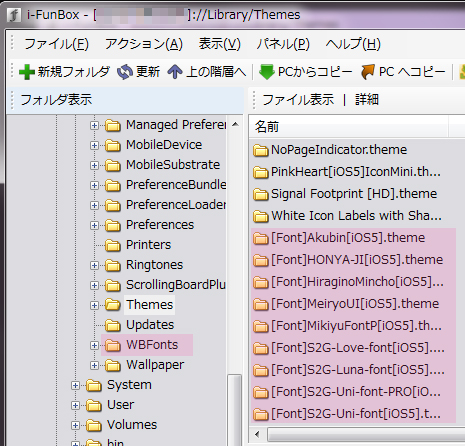The width and height of the screenshot is (465, 446).
Task: Click the Themes folder icon in tree
Action: pos(113,305)
